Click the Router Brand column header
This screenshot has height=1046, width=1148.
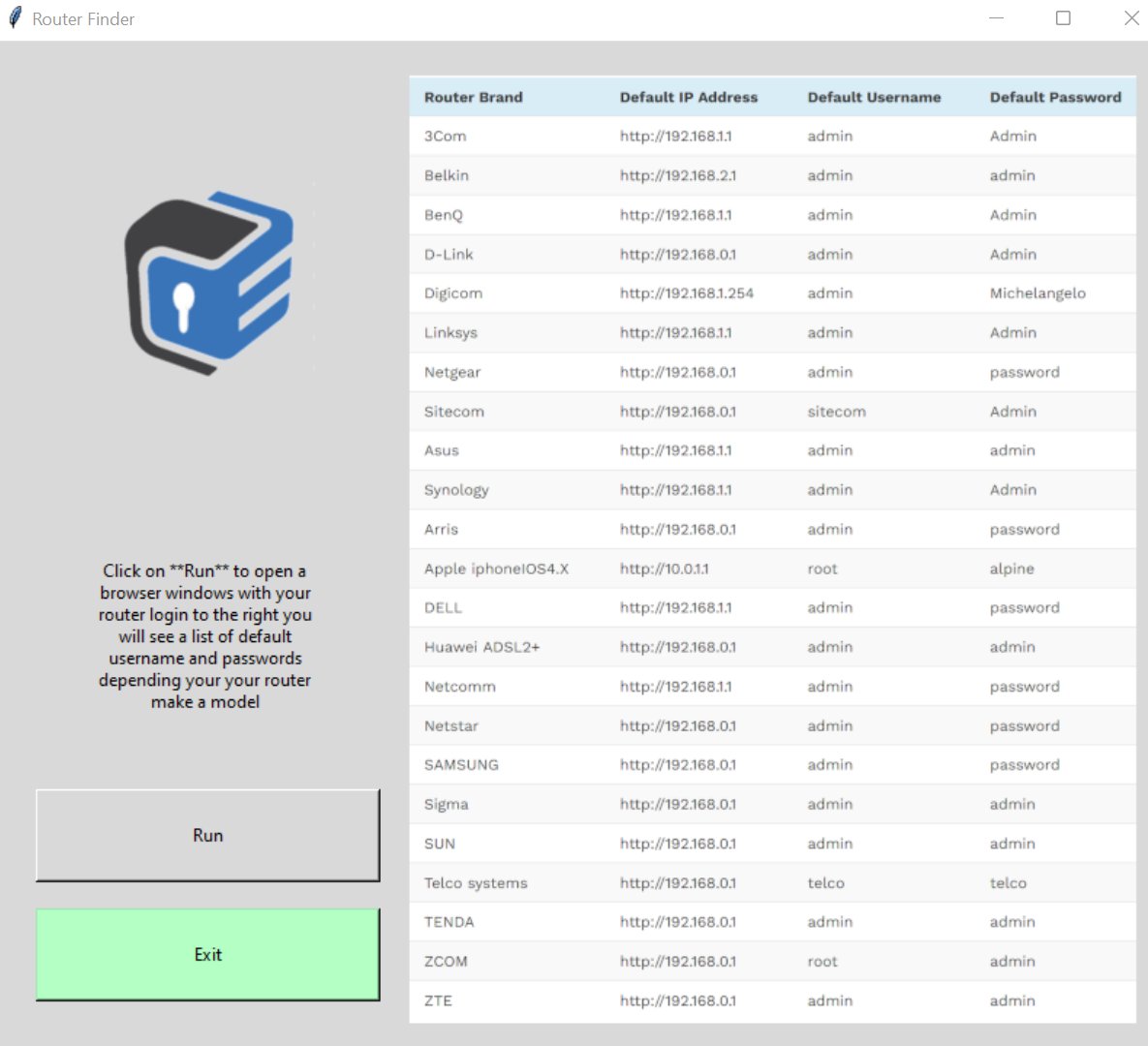(x=474, y=97)
